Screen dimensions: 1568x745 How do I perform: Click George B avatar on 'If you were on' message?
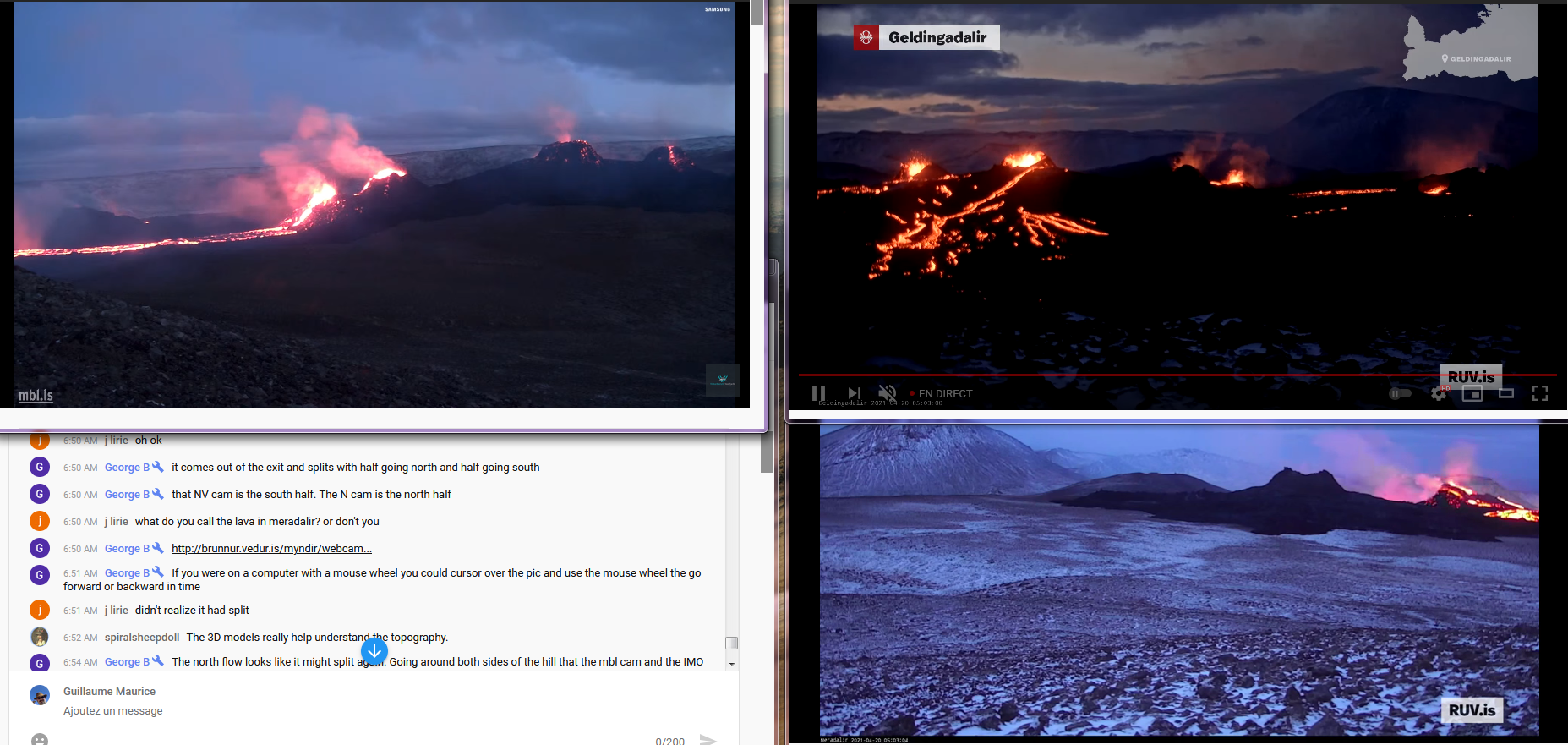(40, 575)
